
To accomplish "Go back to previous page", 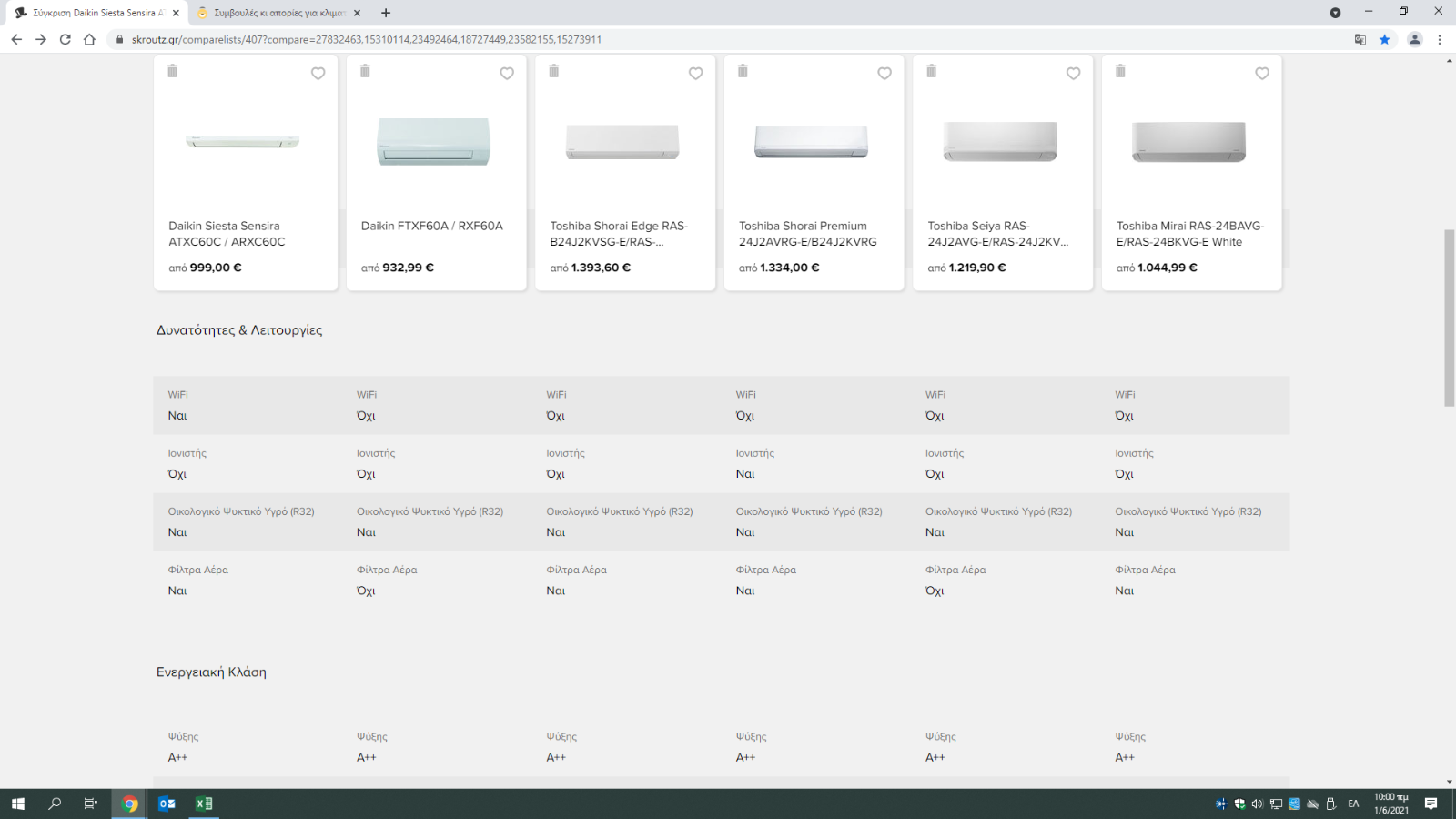I will click(16, 39).
